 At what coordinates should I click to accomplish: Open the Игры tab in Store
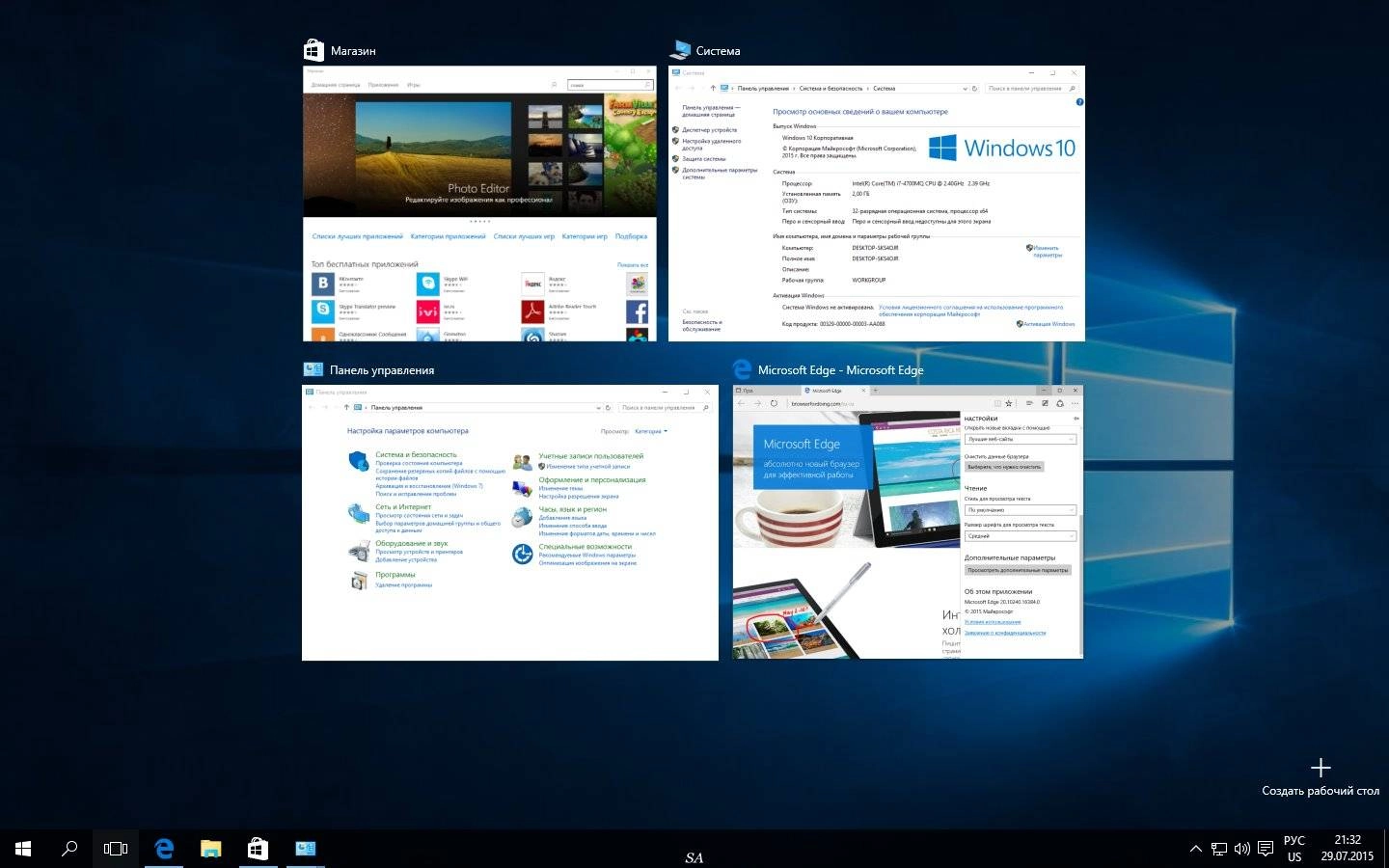(x=413, y=85)
